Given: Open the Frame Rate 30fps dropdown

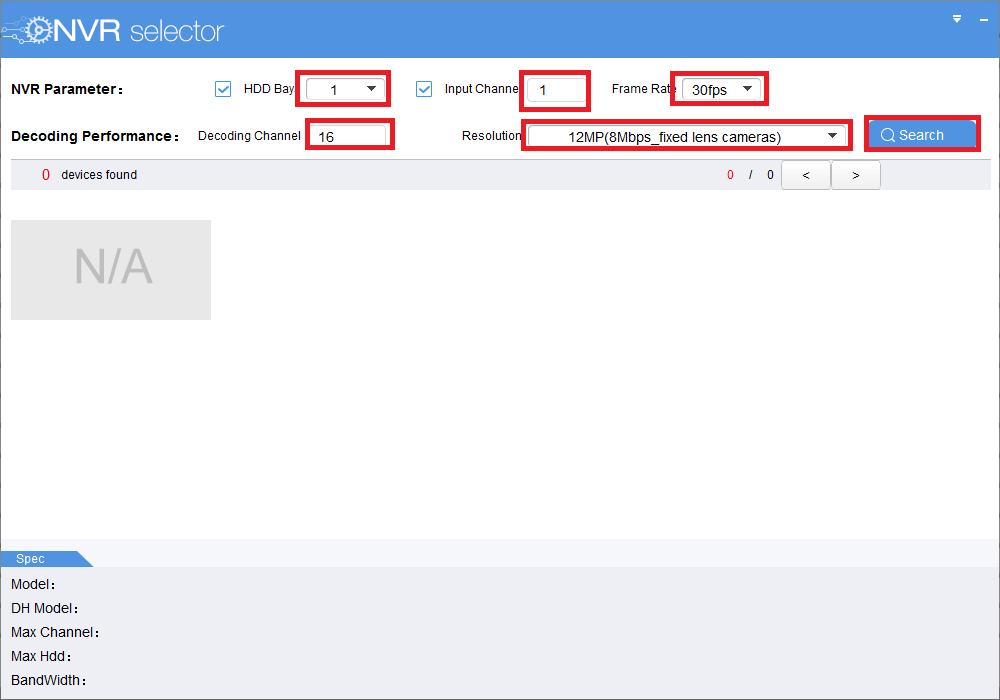Looking at the screenshot, I should click(721, 89).
